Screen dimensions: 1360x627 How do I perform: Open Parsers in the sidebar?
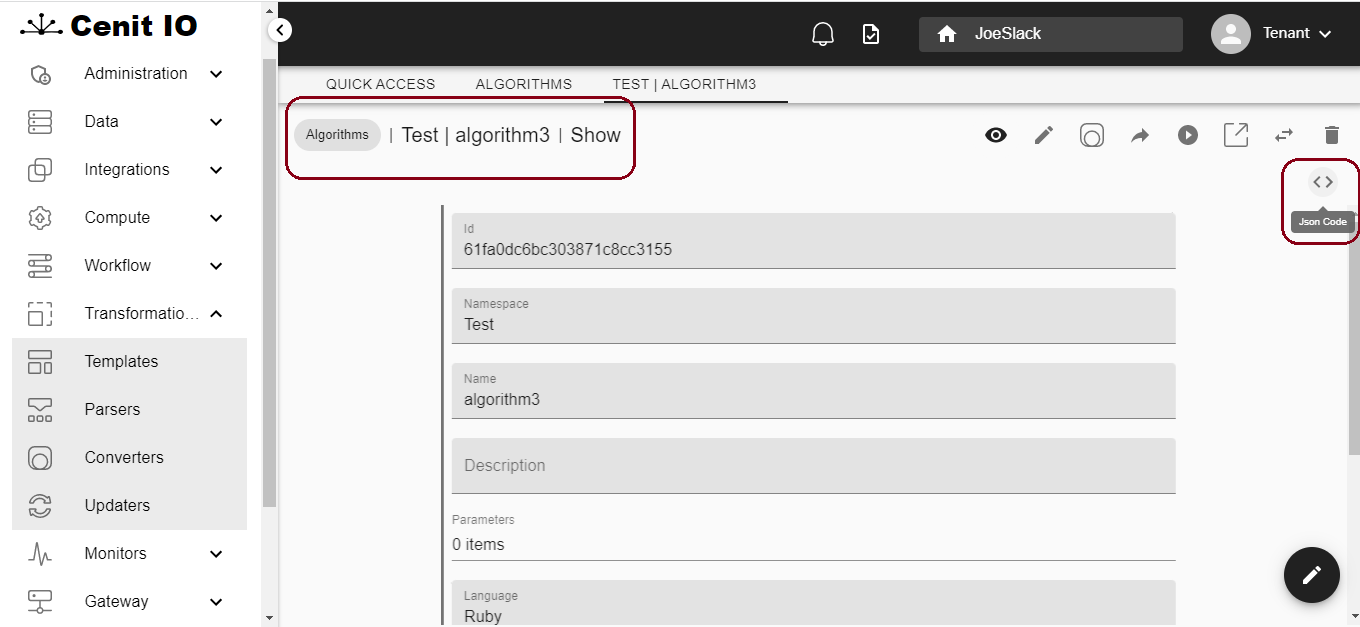click(x=129, y=410)
